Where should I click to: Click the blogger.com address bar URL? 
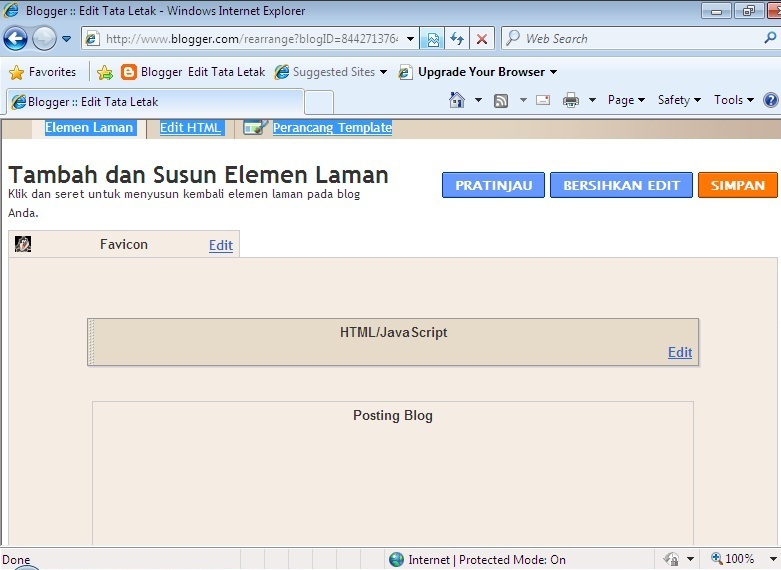[x=252, y=39]
